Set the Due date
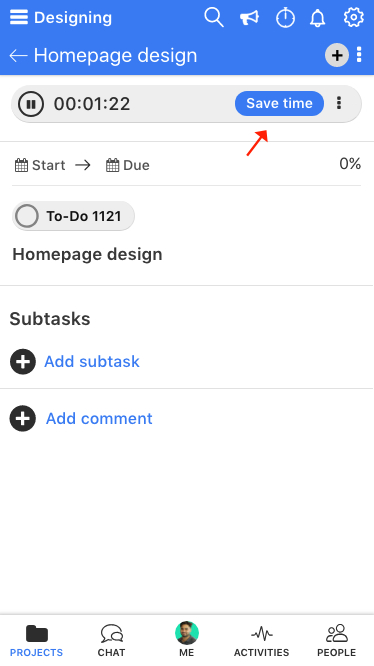 click(127, 165)
